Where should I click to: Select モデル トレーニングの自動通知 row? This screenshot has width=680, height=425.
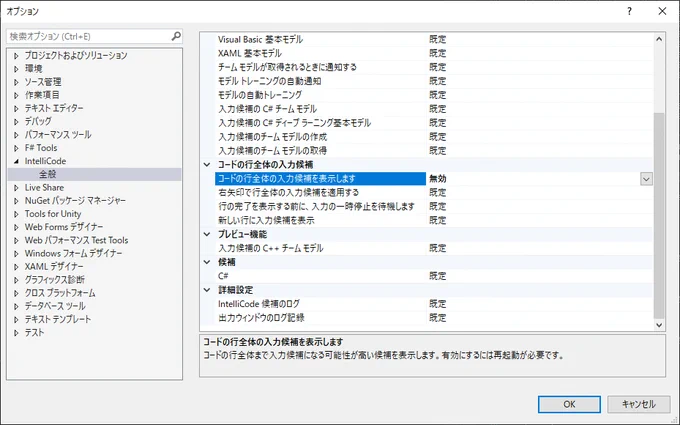pyautogui.click(x=434, y=81)
